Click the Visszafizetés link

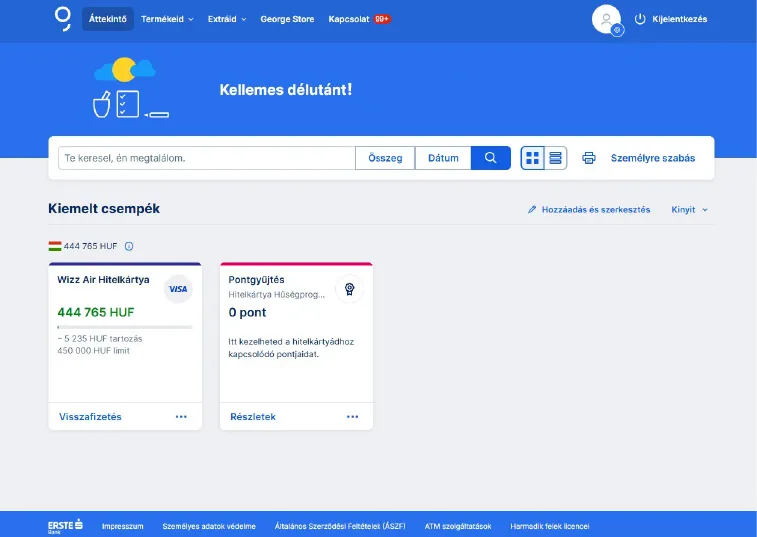click(x=90, y=417)
